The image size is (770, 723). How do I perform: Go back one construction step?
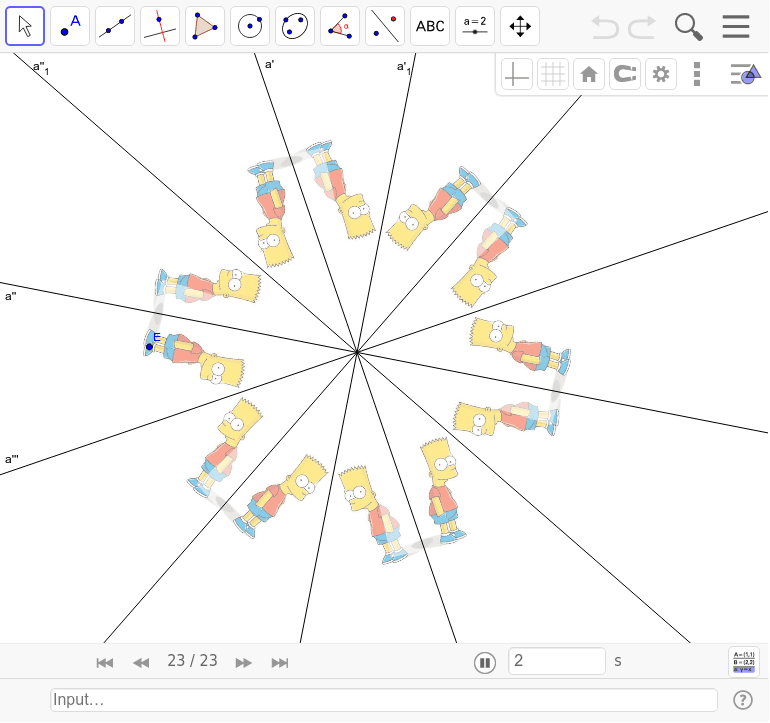click(x=141, y=663)
